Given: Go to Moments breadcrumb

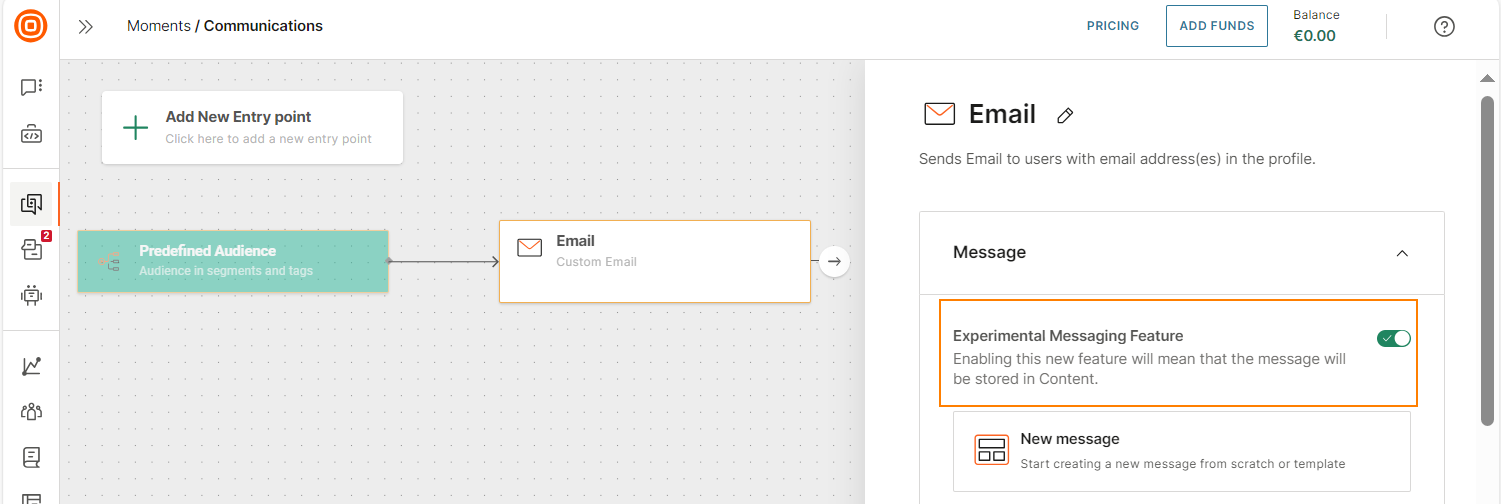Looking at the screenshot, I should [x=159, y=26].
